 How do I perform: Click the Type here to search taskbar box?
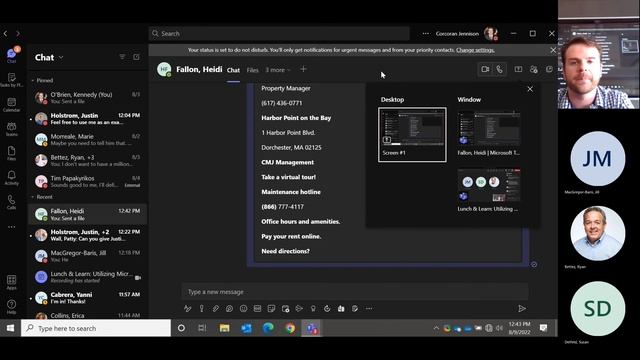coord(96,328)
